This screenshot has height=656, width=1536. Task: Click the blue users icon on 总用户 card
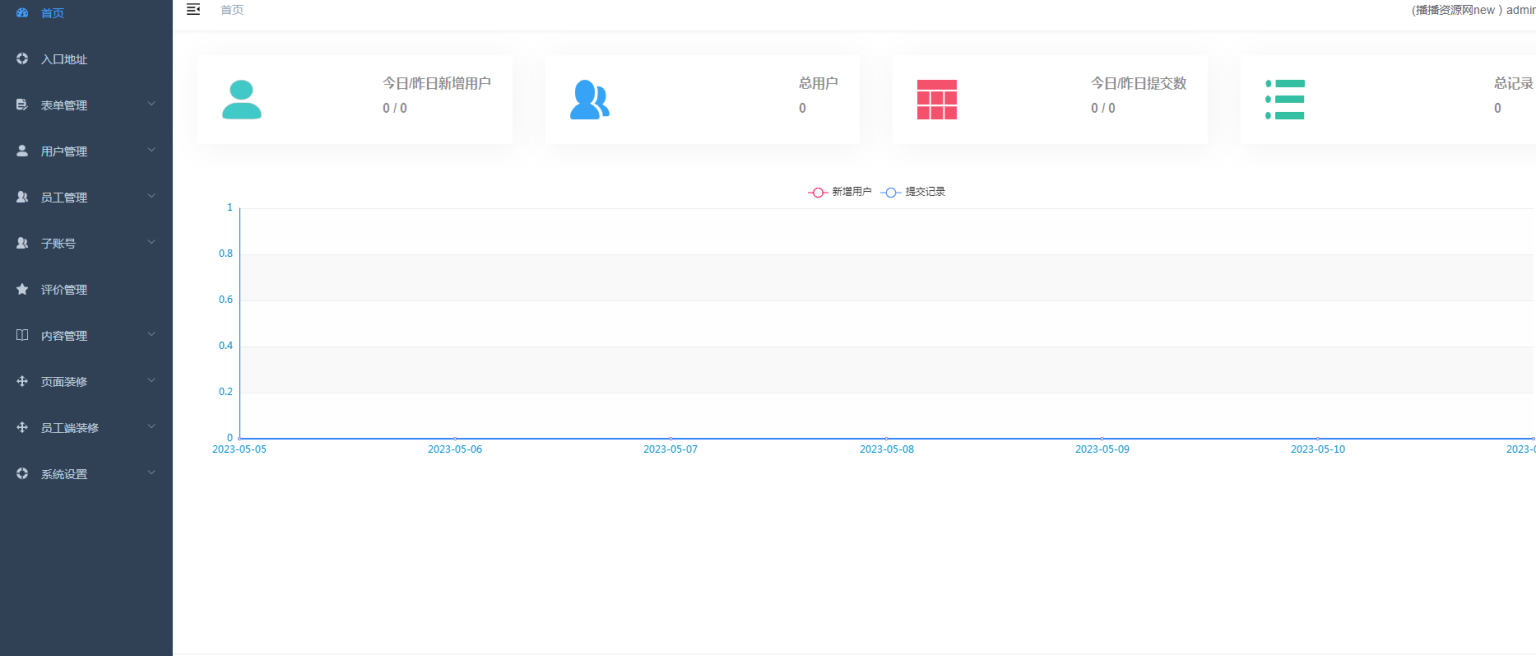[x=590, y=99]
